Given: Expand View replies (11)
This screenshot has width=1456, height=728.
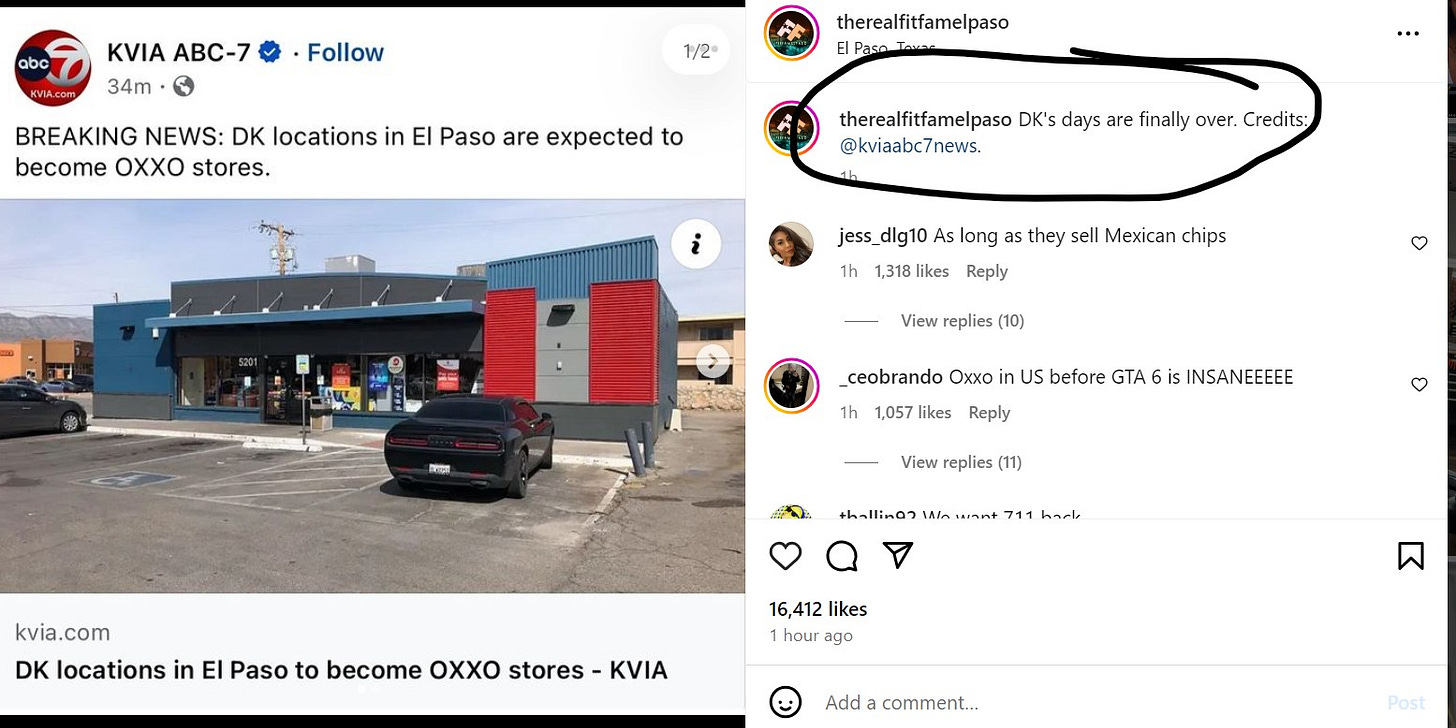Looking at the screenshot, I should [x=961, y=462].
